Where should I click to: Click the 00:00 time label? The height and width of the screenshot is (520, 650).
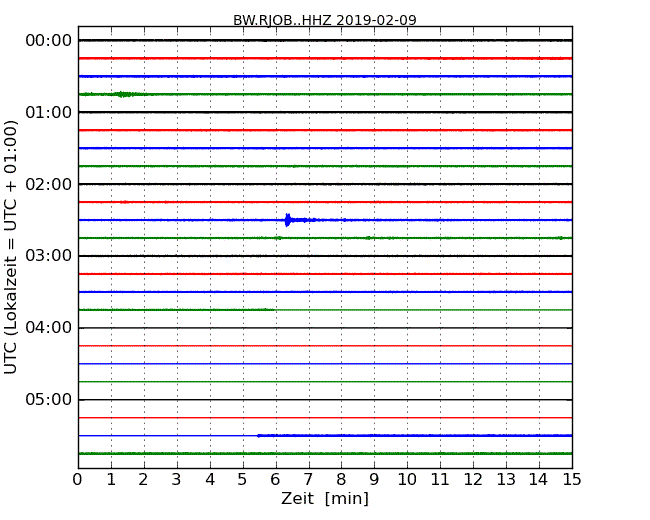(x=49, y=41)
